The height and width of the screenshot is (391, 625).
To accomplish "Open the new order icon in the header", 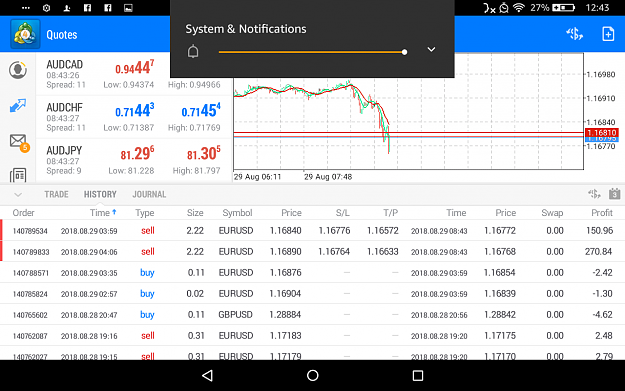I will pos(574,34).
